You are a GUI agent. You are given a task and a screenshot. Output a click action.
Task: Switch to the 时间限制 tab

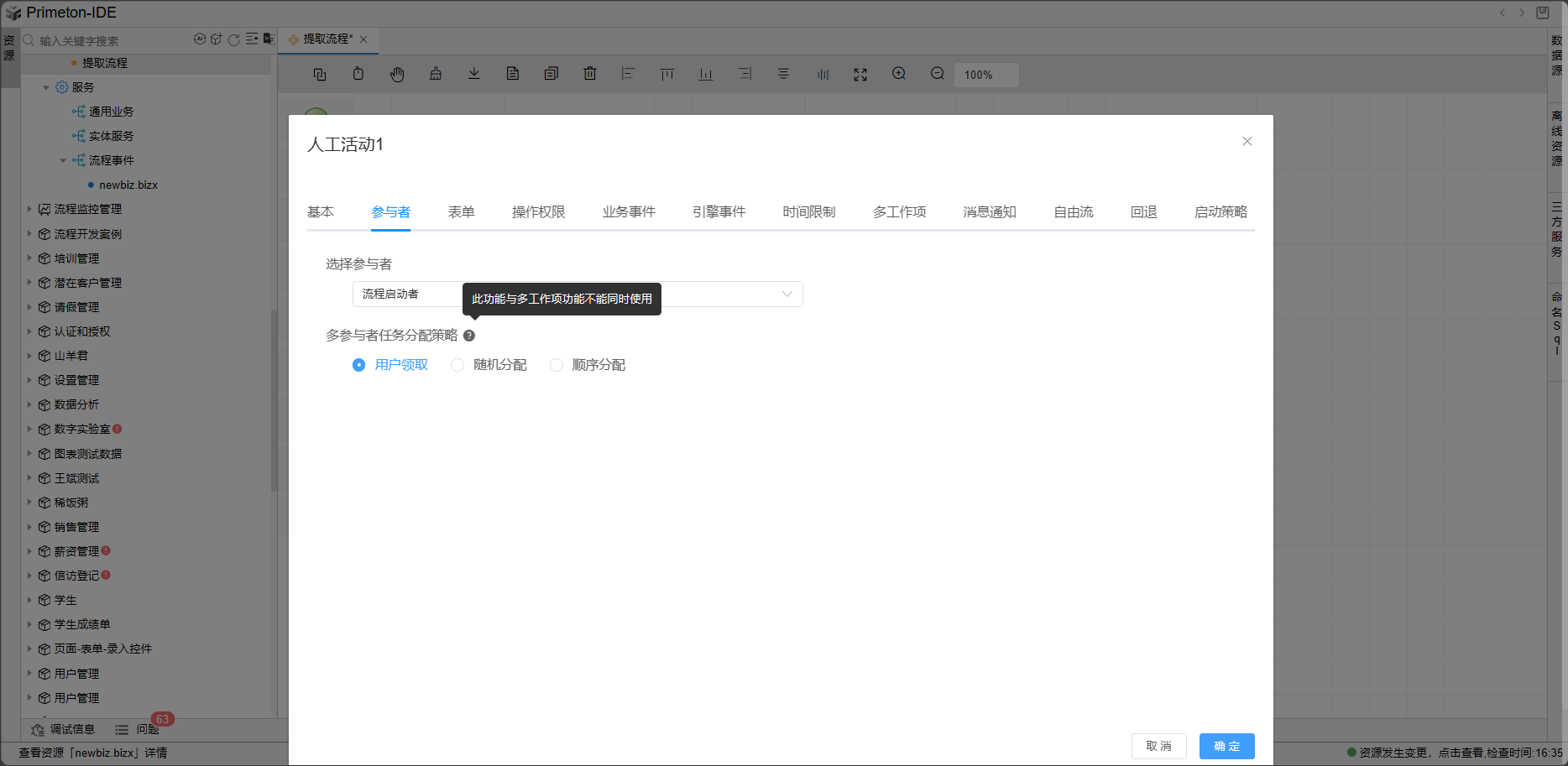808,211
